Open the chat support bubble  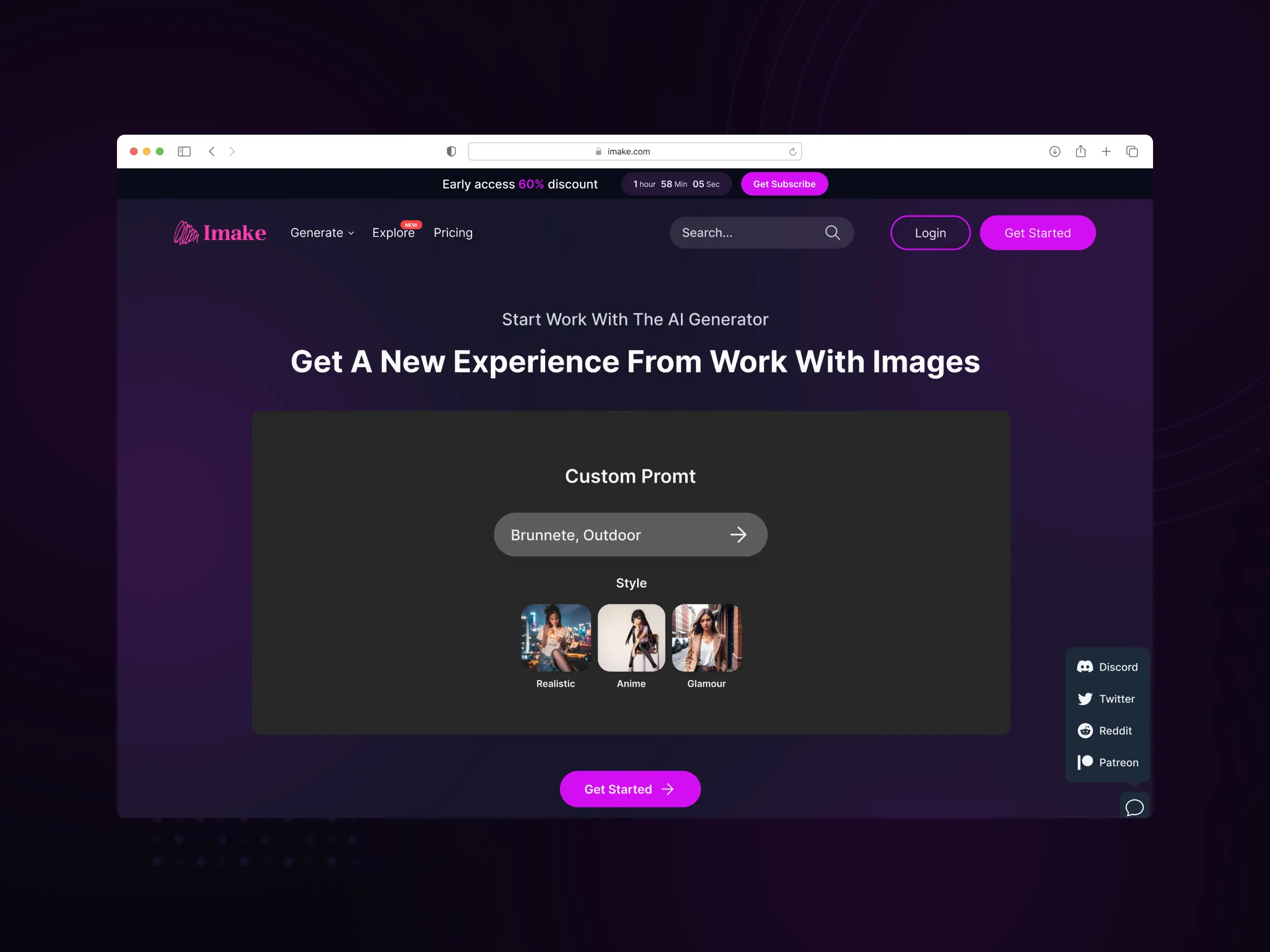tap(1135, 806)
